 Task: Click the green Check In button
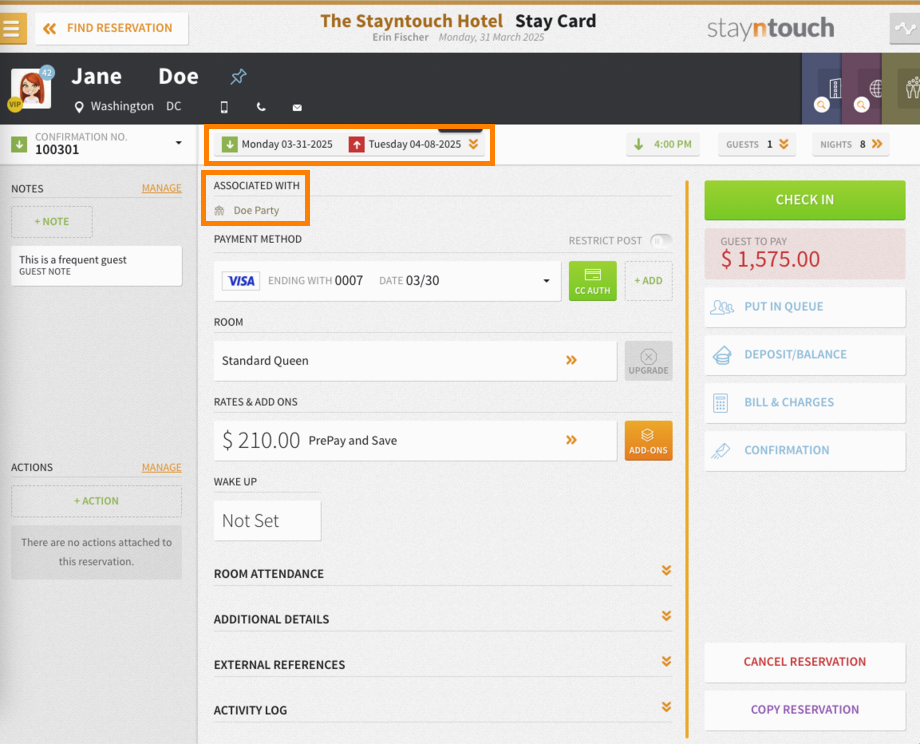point(804,200)
